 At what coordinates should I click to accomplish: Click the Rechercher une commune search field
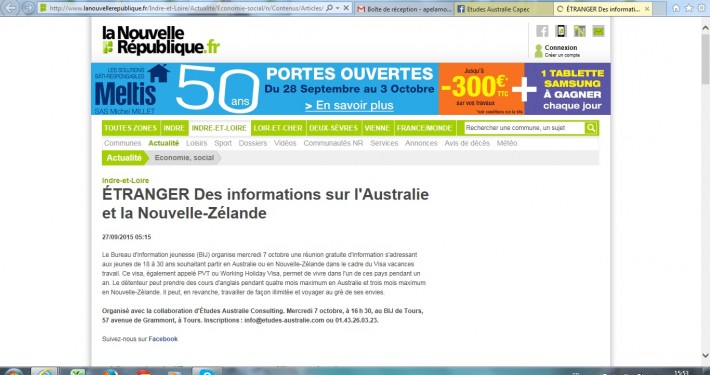pyautogui.click(x=524, y=128)
